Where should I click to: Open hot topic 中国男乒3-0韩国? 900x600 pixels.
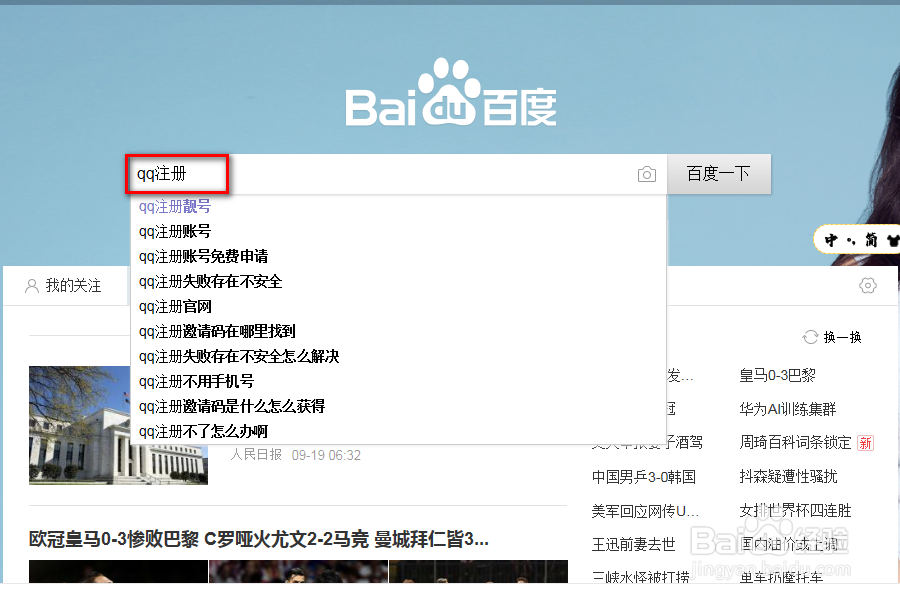[643, 477]
